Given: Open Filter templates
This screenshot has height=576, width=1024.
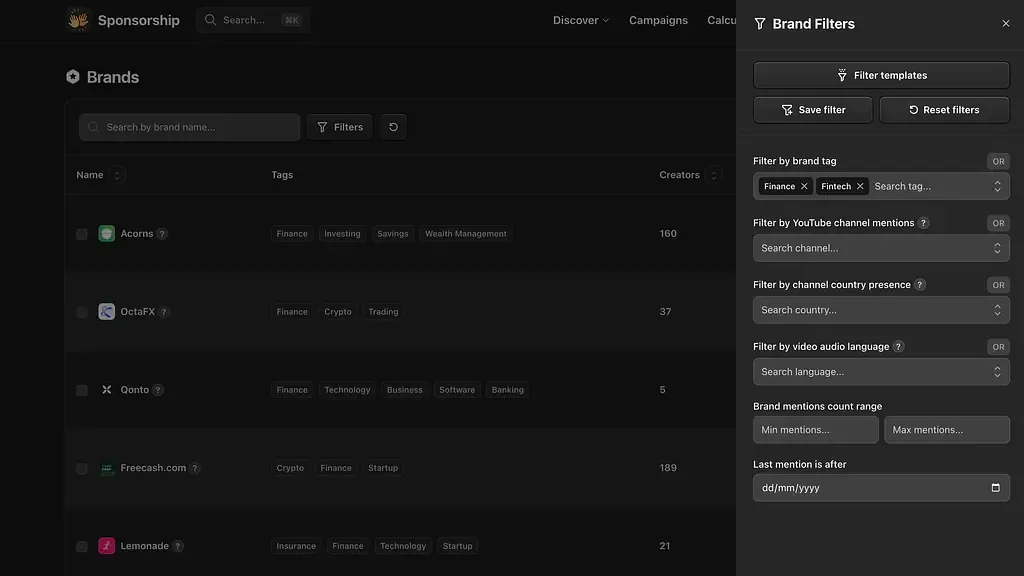Looking at the screenshot, I should [x=881, y=75].
